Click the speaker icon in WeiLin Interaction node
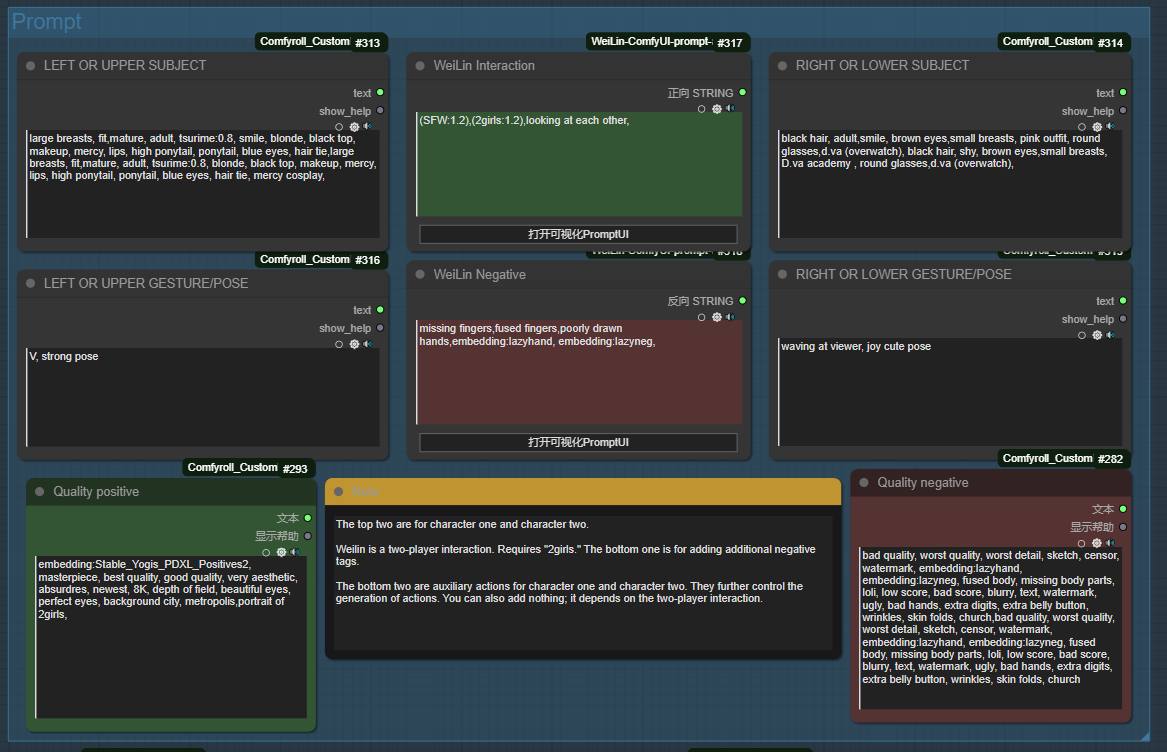1167x752 pixels. pos(730,109)
